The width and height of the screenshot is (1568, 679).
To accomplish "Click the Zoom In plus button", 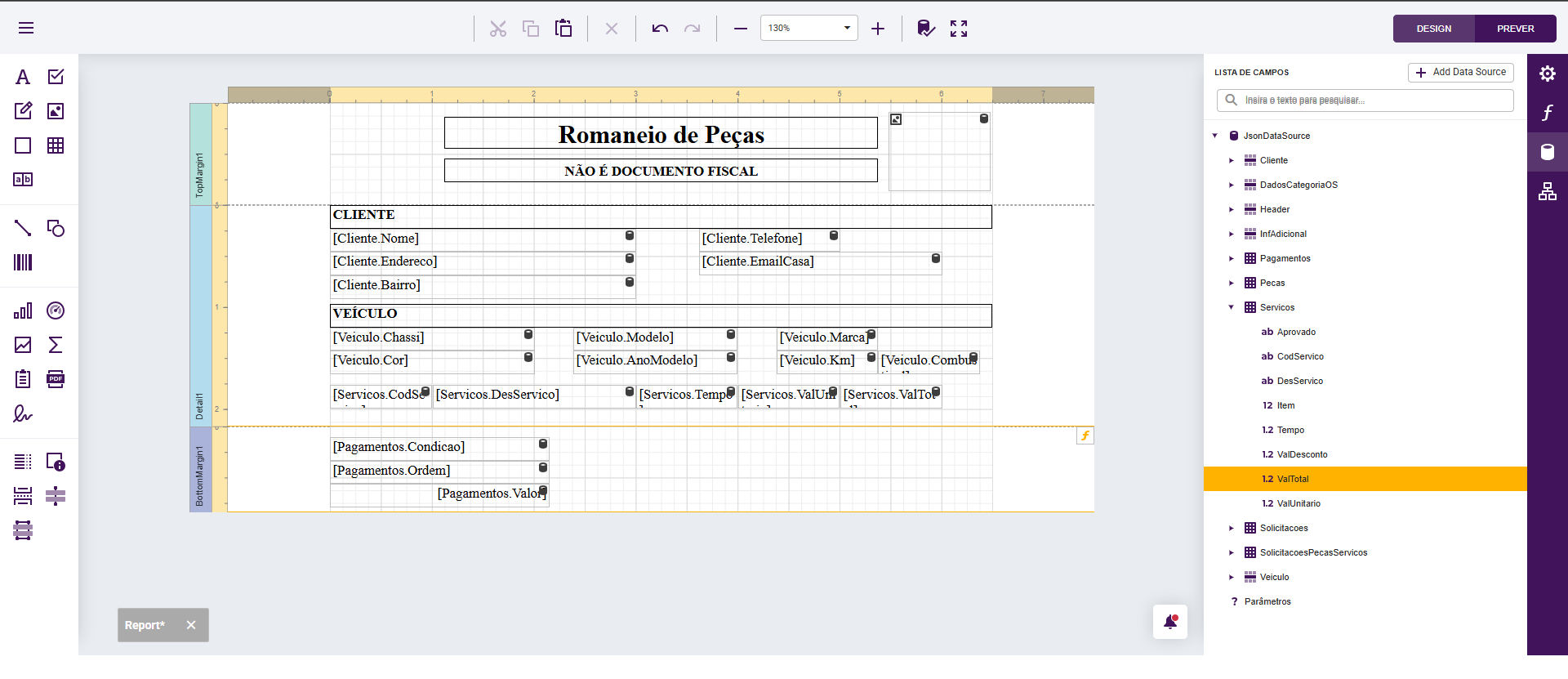I will coord(878,29).
